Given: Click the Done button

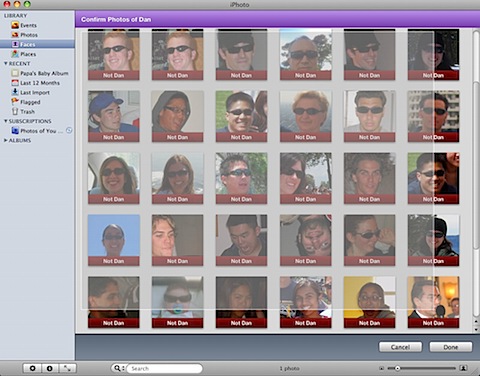Looking at the screenshot, I should tap(451, 347).
